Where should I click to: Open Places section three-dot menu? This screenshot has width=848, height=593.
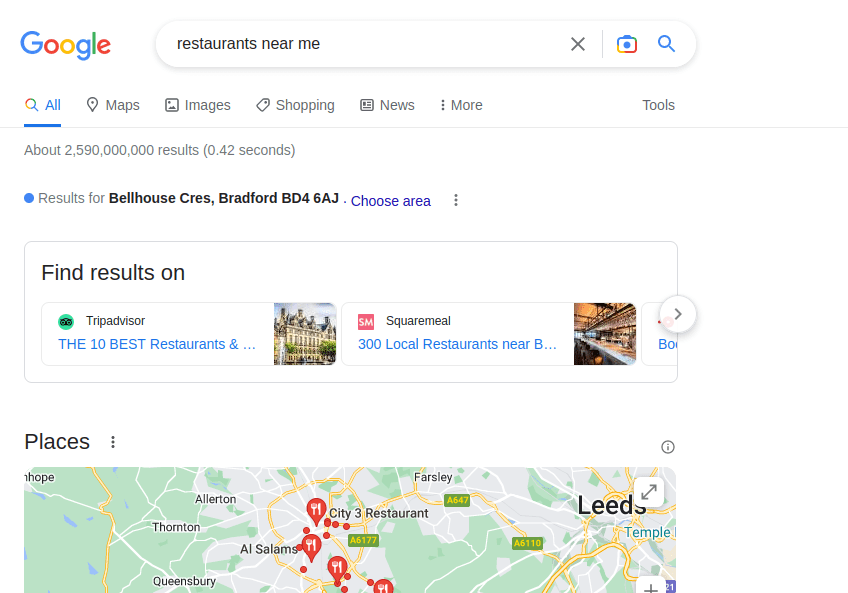(113, 442)
